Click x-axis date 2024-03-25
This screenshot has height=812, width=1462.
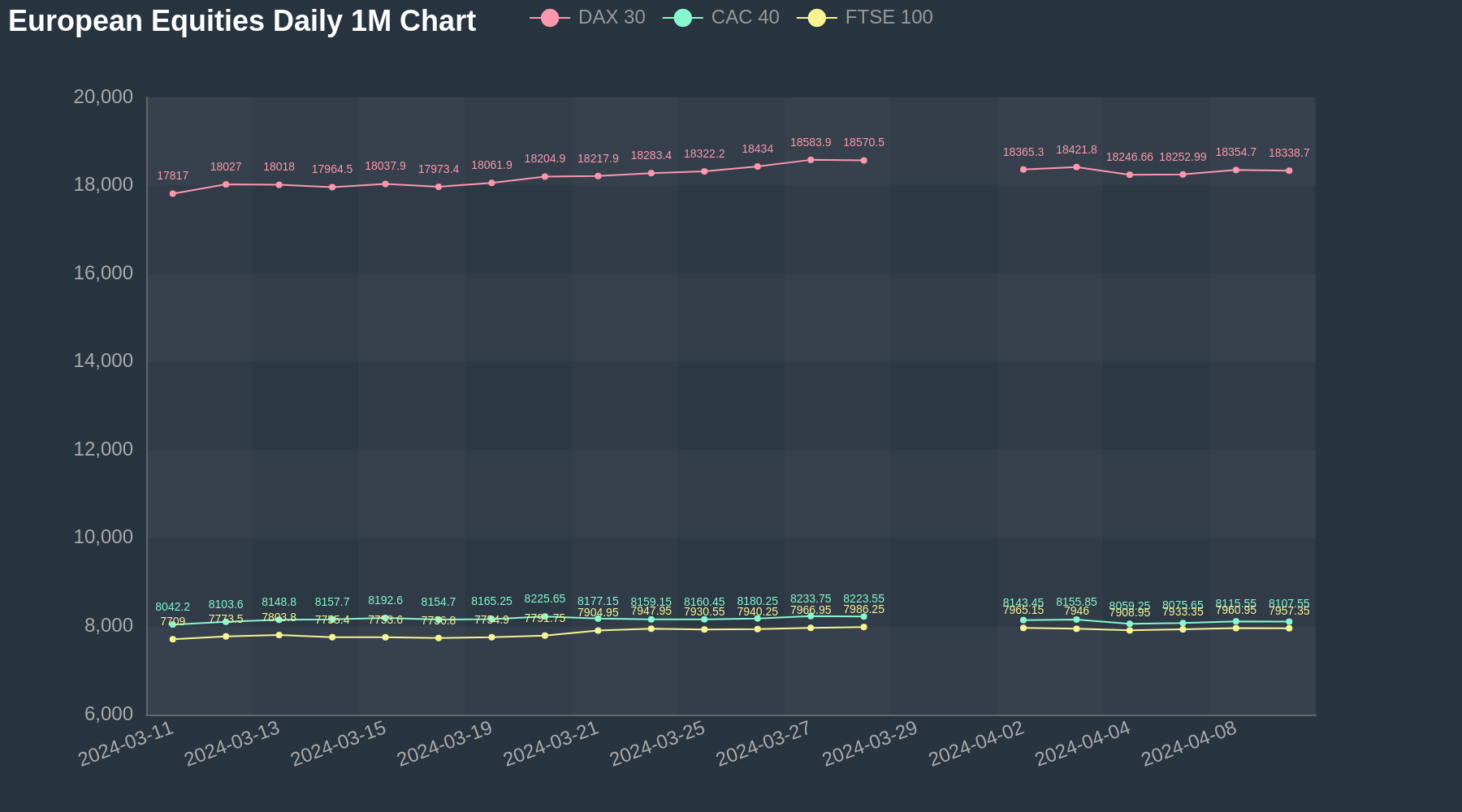[x=659, y=743]
